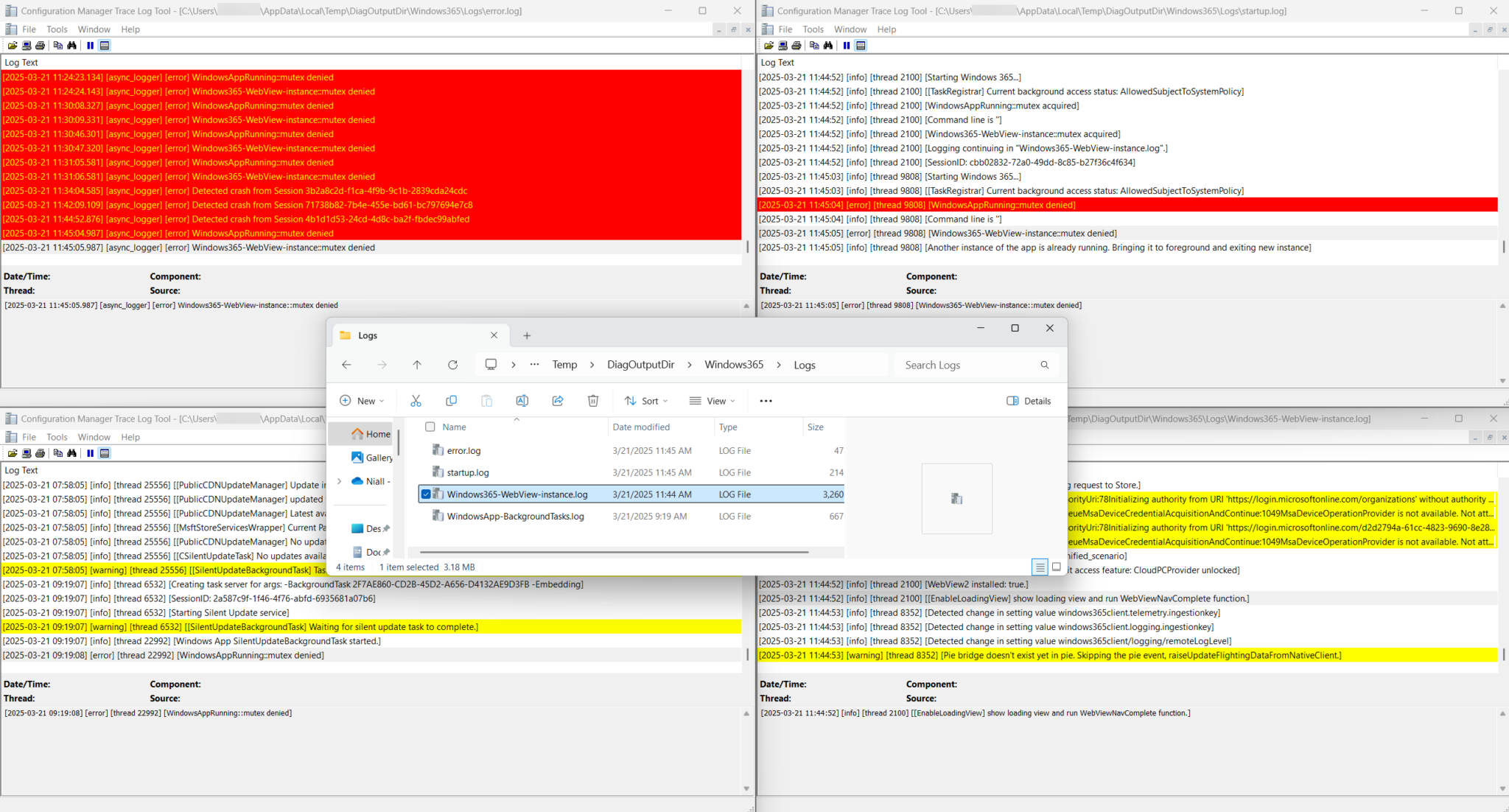Screen dimensions: 1509x812
Task: Click the Cut scissors icon in File Explorer
Action: pyautogui.click(x=416, y=401)
